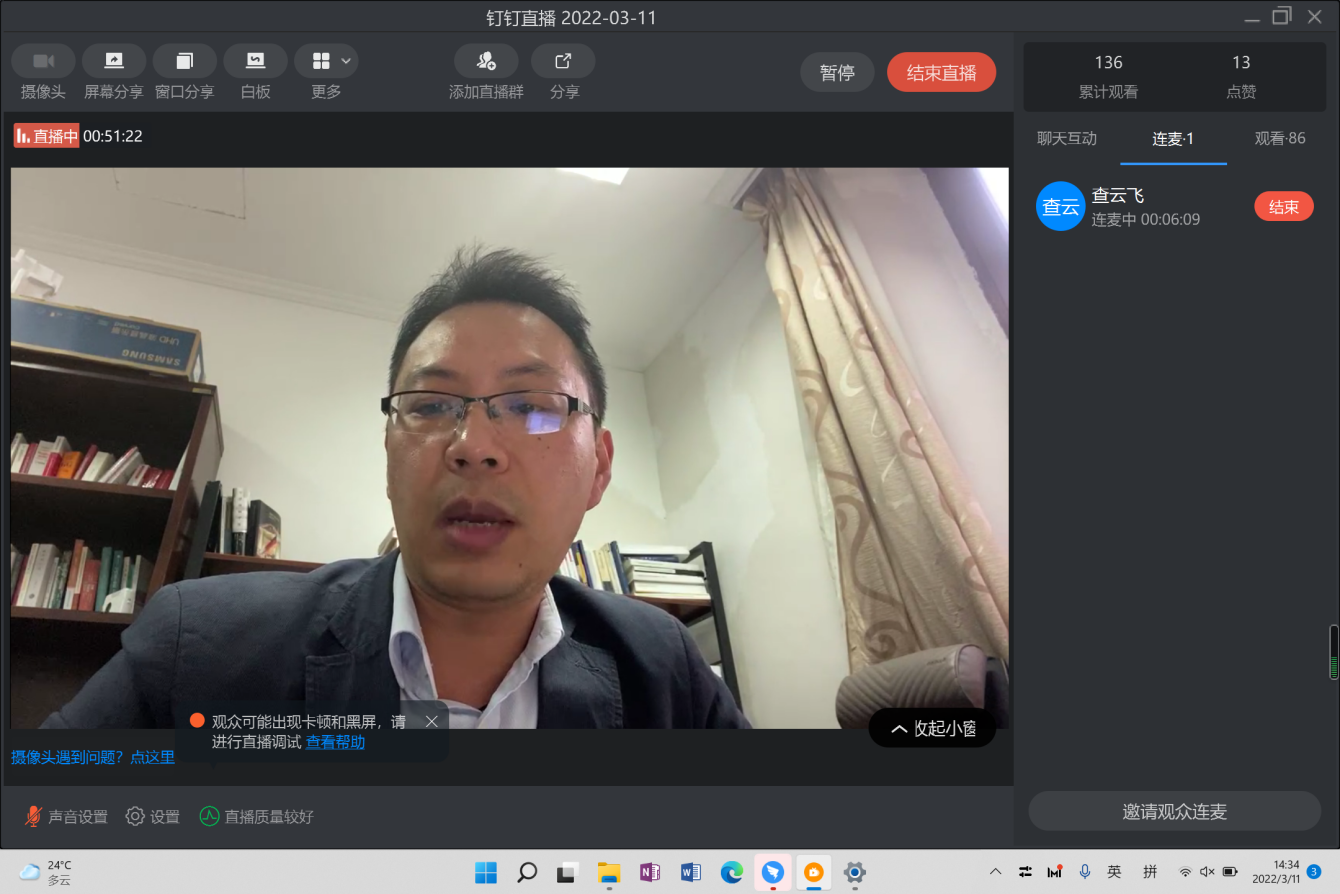This screenshot has height=894, width=1340.
Task: Toggle the camera (摄像头) button
Action: coord(43,61)
